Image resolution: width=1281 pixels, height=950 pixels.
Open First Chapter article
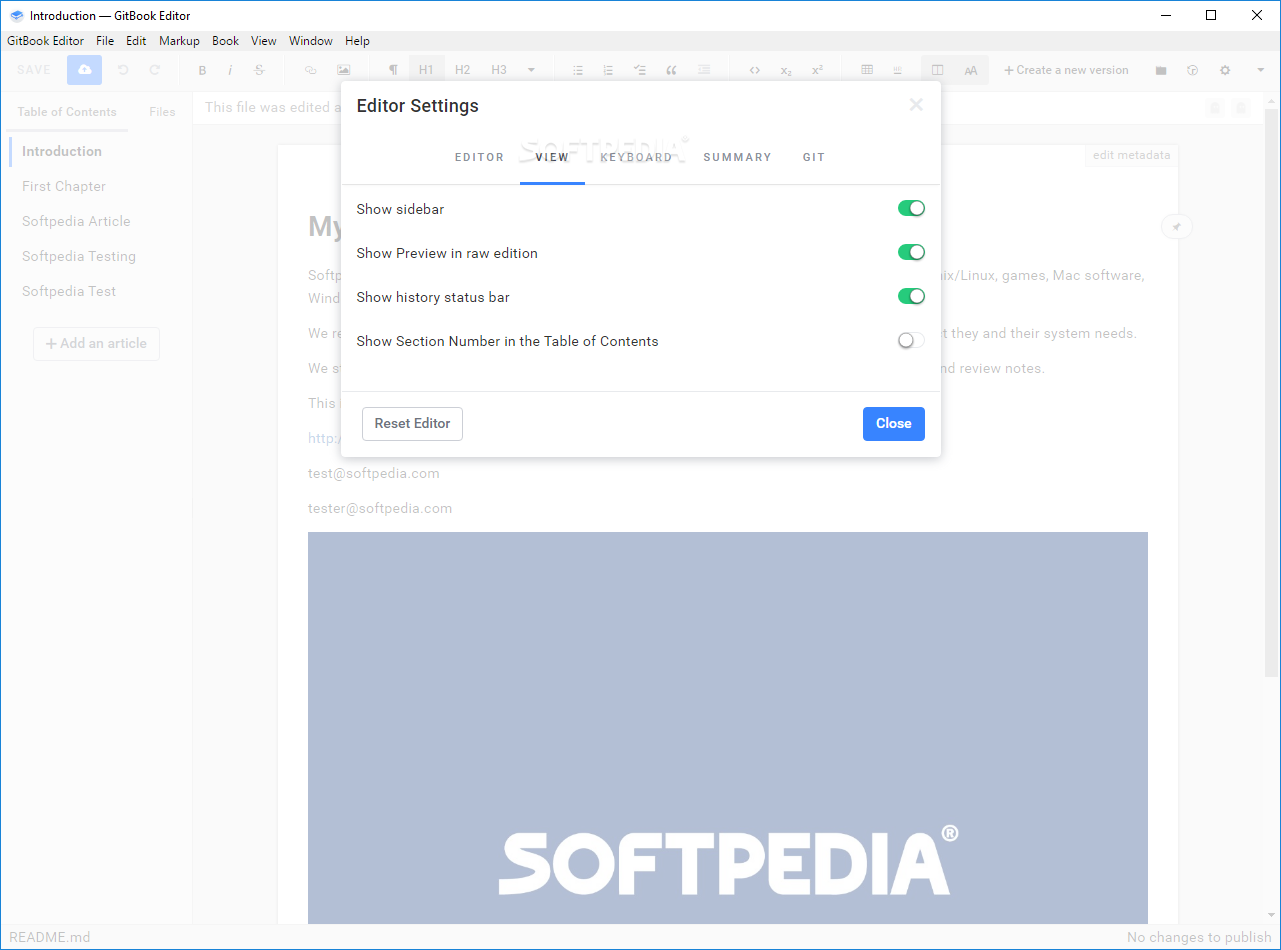64,186
